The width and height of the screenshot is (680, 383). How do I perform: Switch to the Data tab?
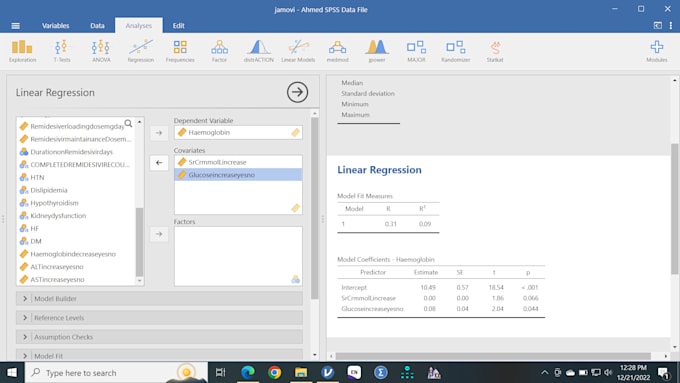point(97,26)
